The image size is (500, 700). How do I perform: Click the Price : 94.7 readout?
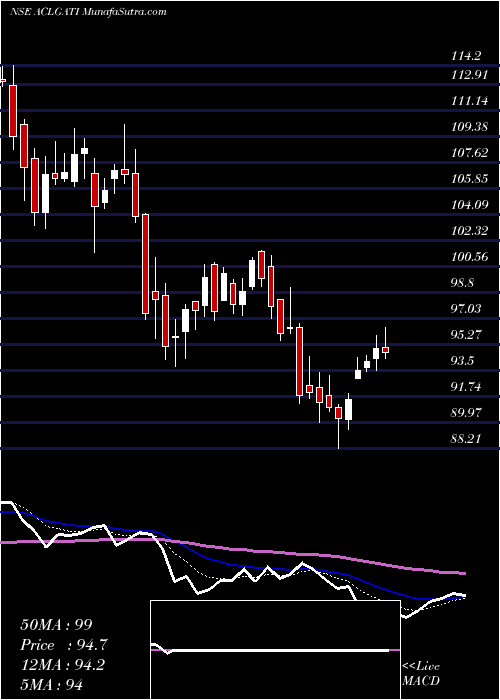[x=64, y=645]
